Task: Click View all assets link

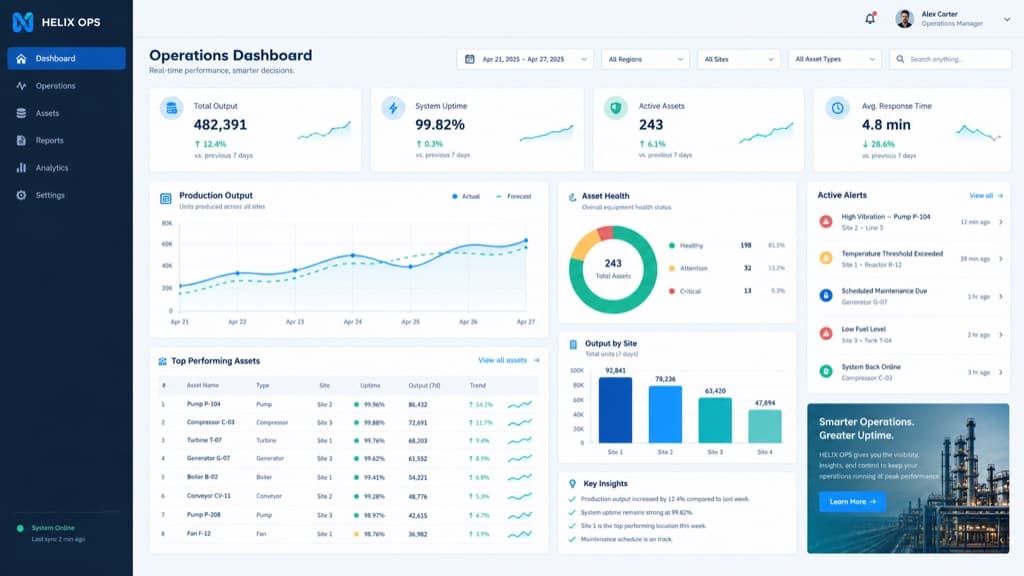Action: pyautogui.click(x=509, y=360)
